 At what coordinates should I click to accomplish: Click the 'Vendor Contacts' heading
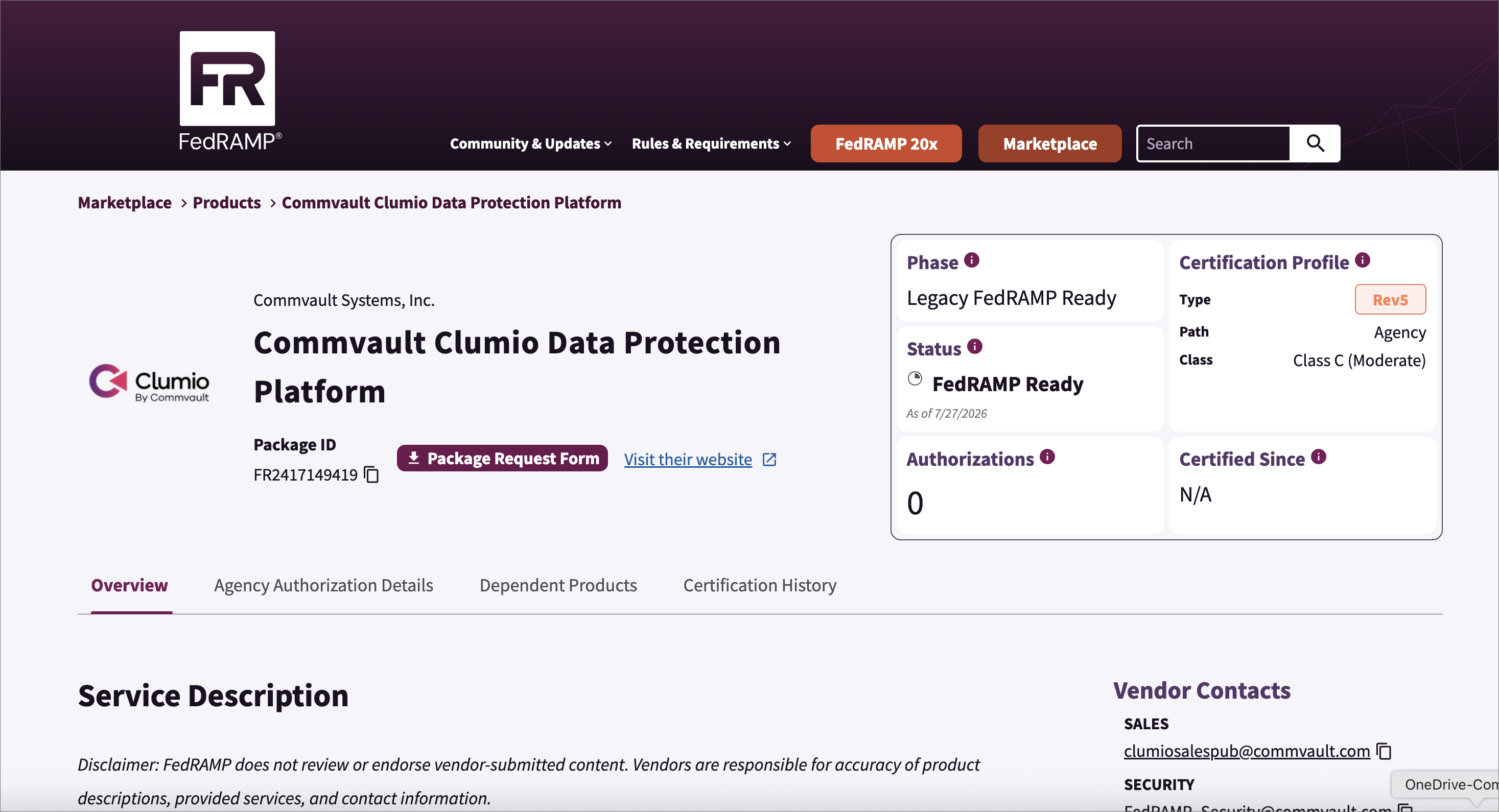[x=1202, y=690]
